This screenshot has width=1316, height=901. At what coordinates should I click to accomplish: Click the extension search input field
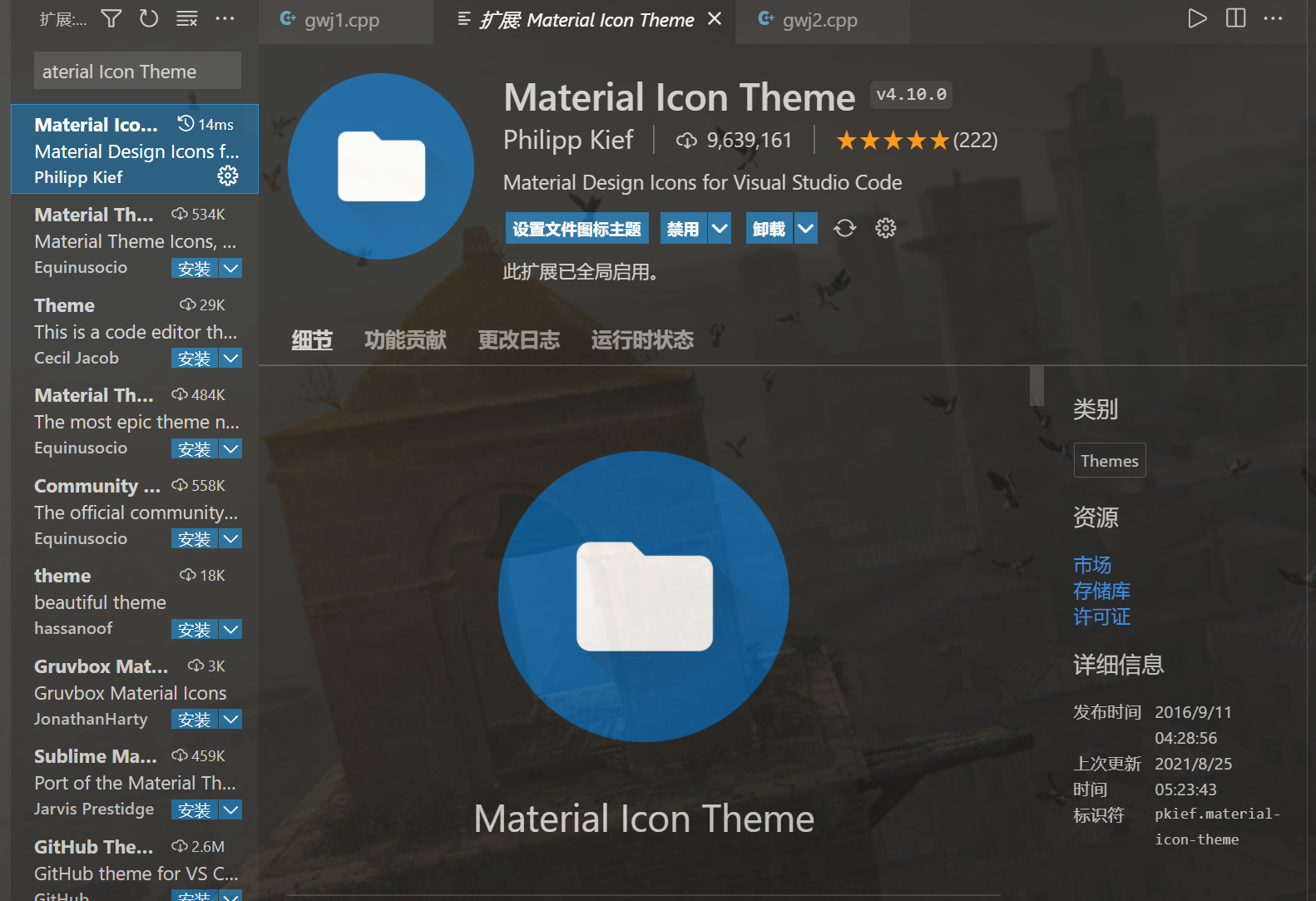[x=137, y=71]
